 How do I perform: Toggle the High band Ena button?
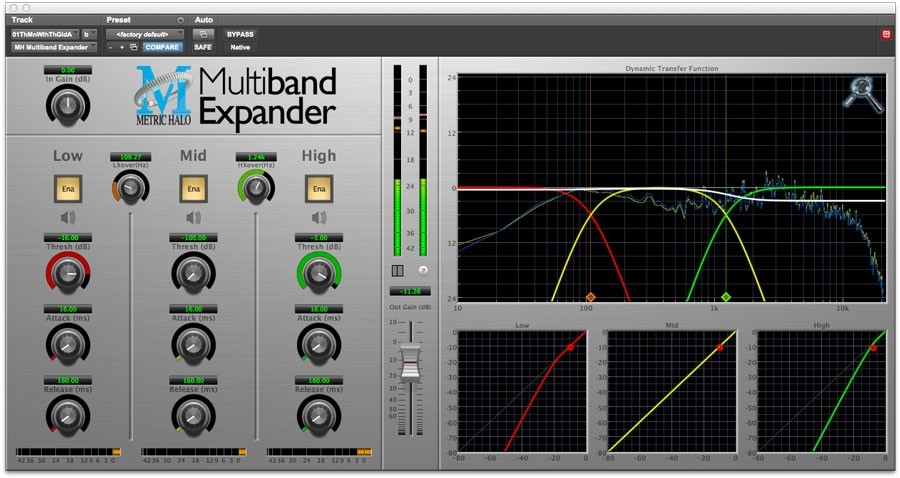(319, 189)
